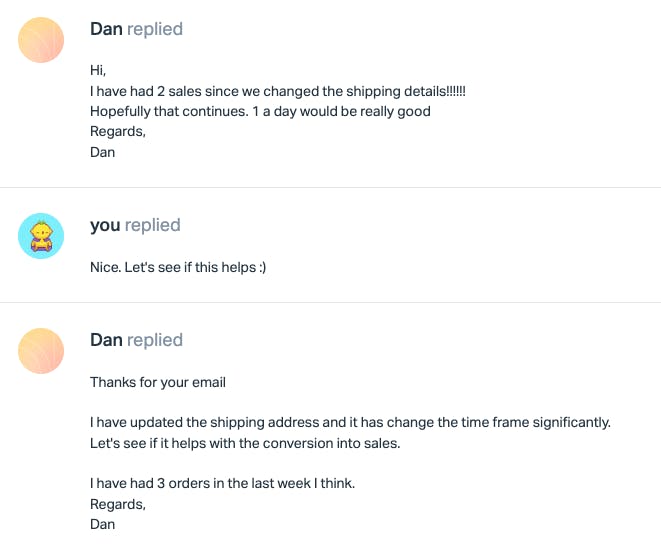Click the 'Nice. Let's see if this helps' message

(178, 267)
